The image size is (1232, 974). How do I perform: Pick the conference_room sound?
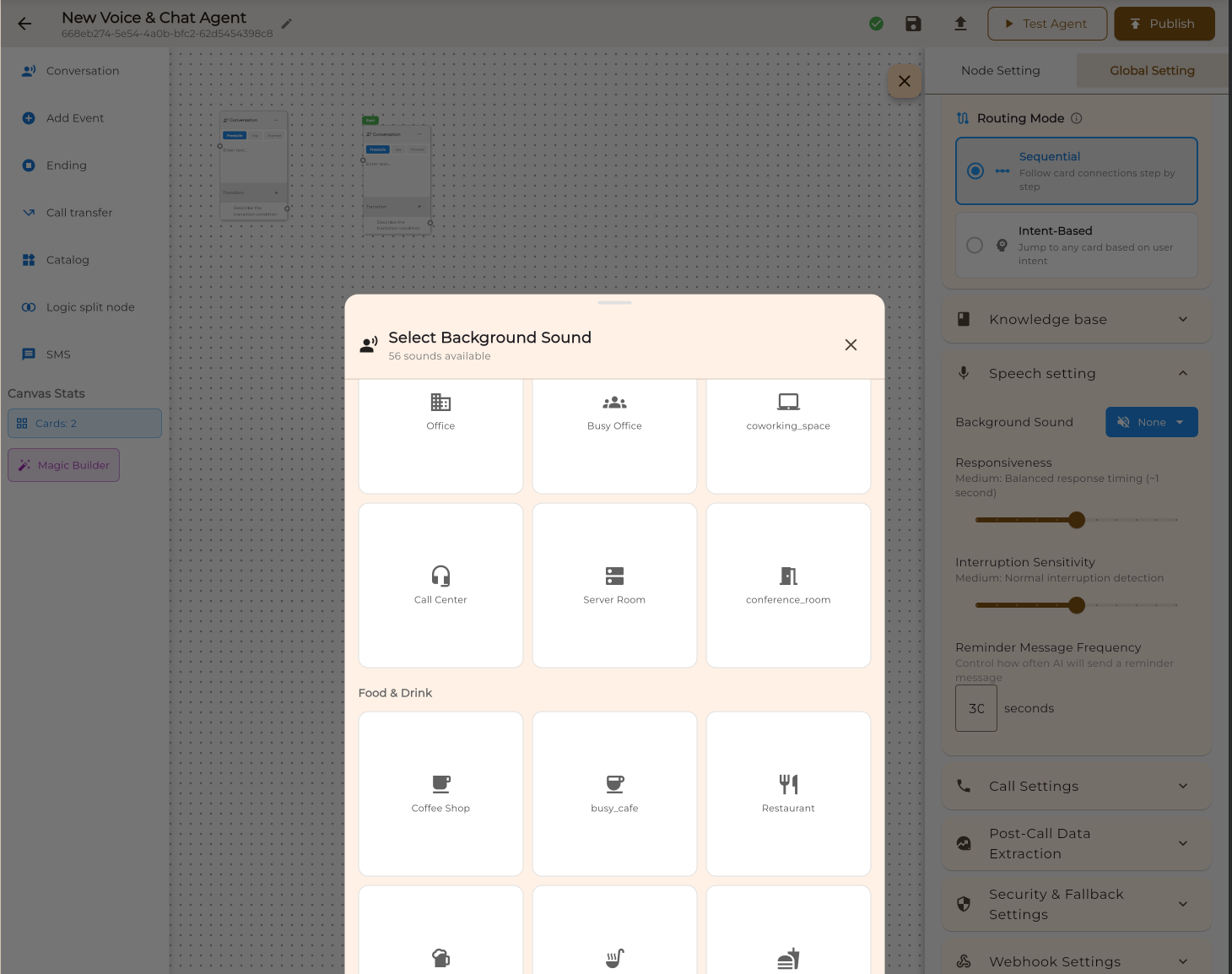point(788,586)
